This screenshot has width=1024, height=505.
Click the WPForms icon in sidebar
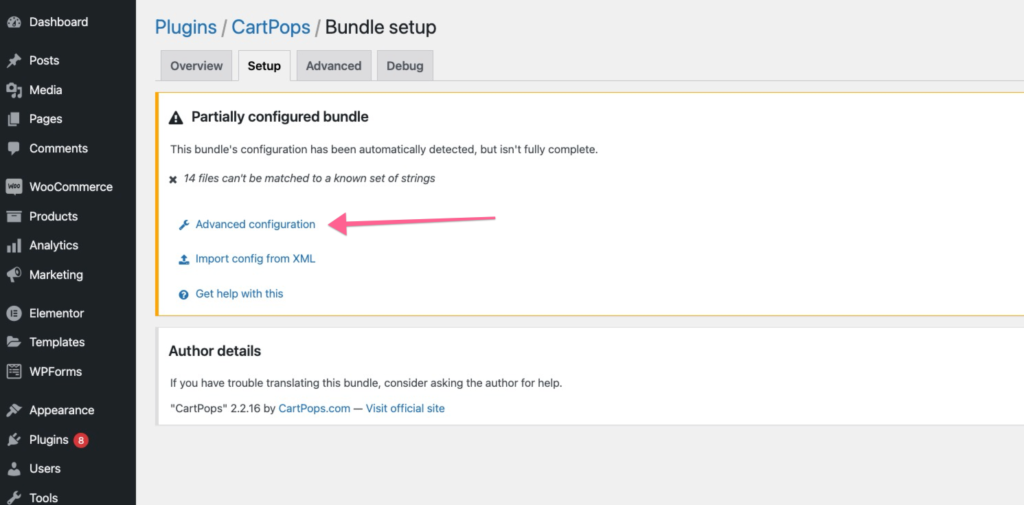tap(14, 372)
